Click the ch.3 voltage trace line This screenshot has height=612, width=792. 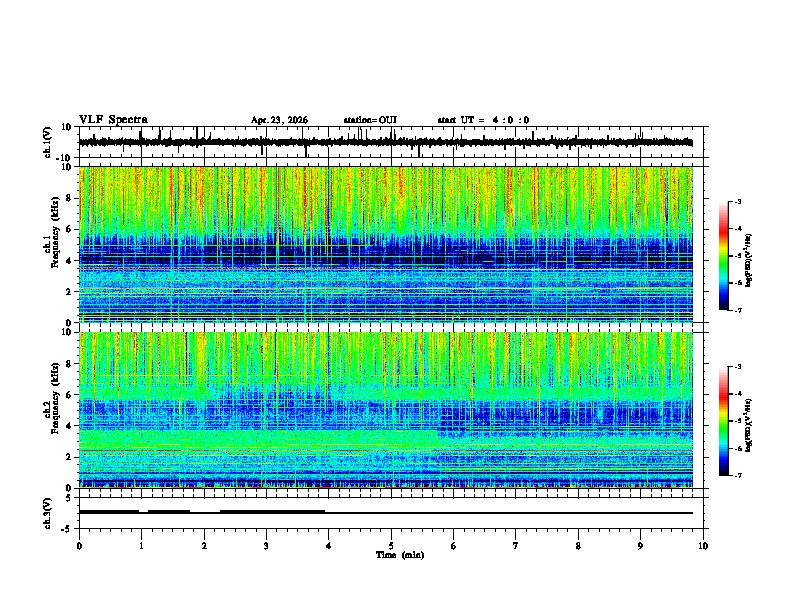(386, 513)
